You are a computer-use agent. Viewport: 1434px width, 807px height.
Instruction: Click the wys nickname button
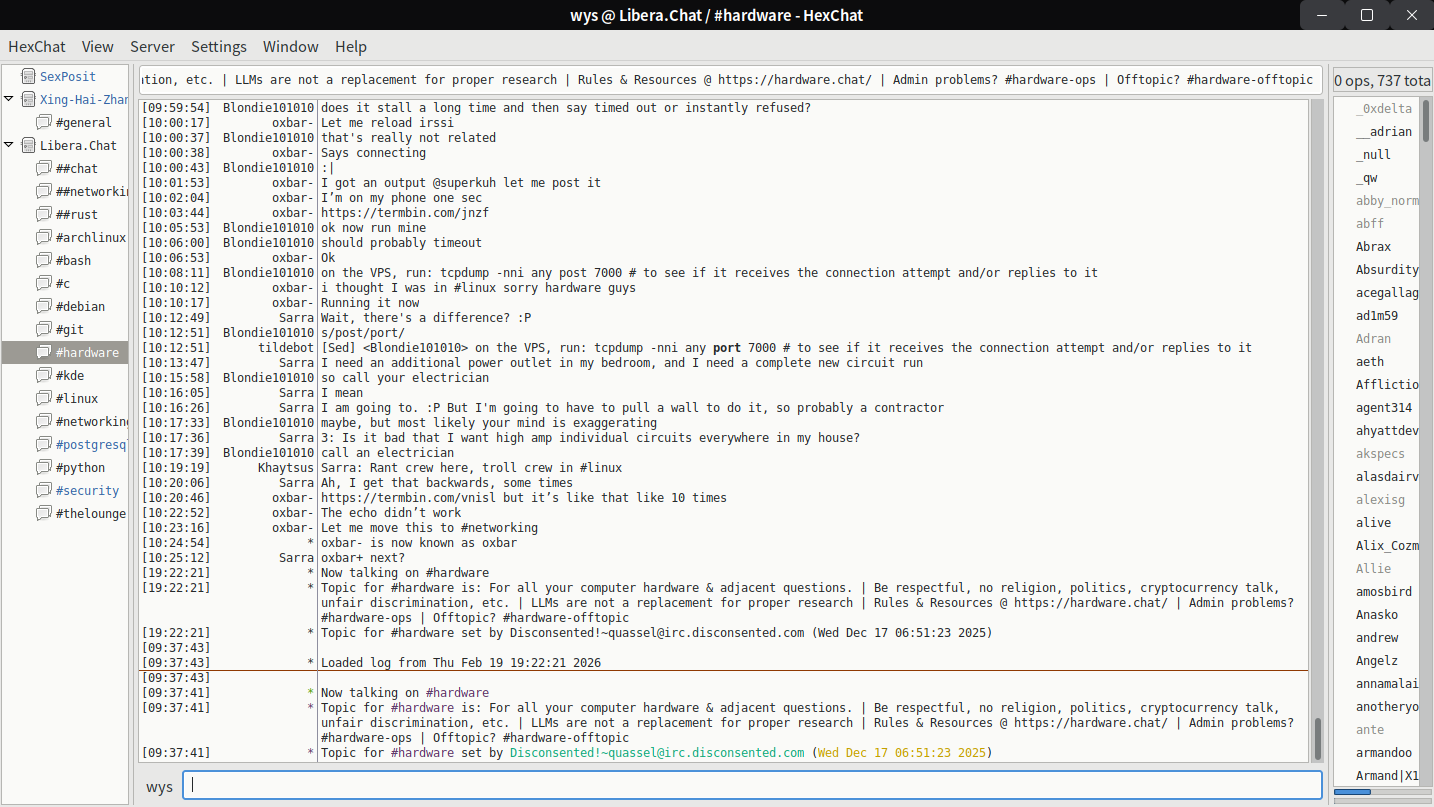point(159,786)
